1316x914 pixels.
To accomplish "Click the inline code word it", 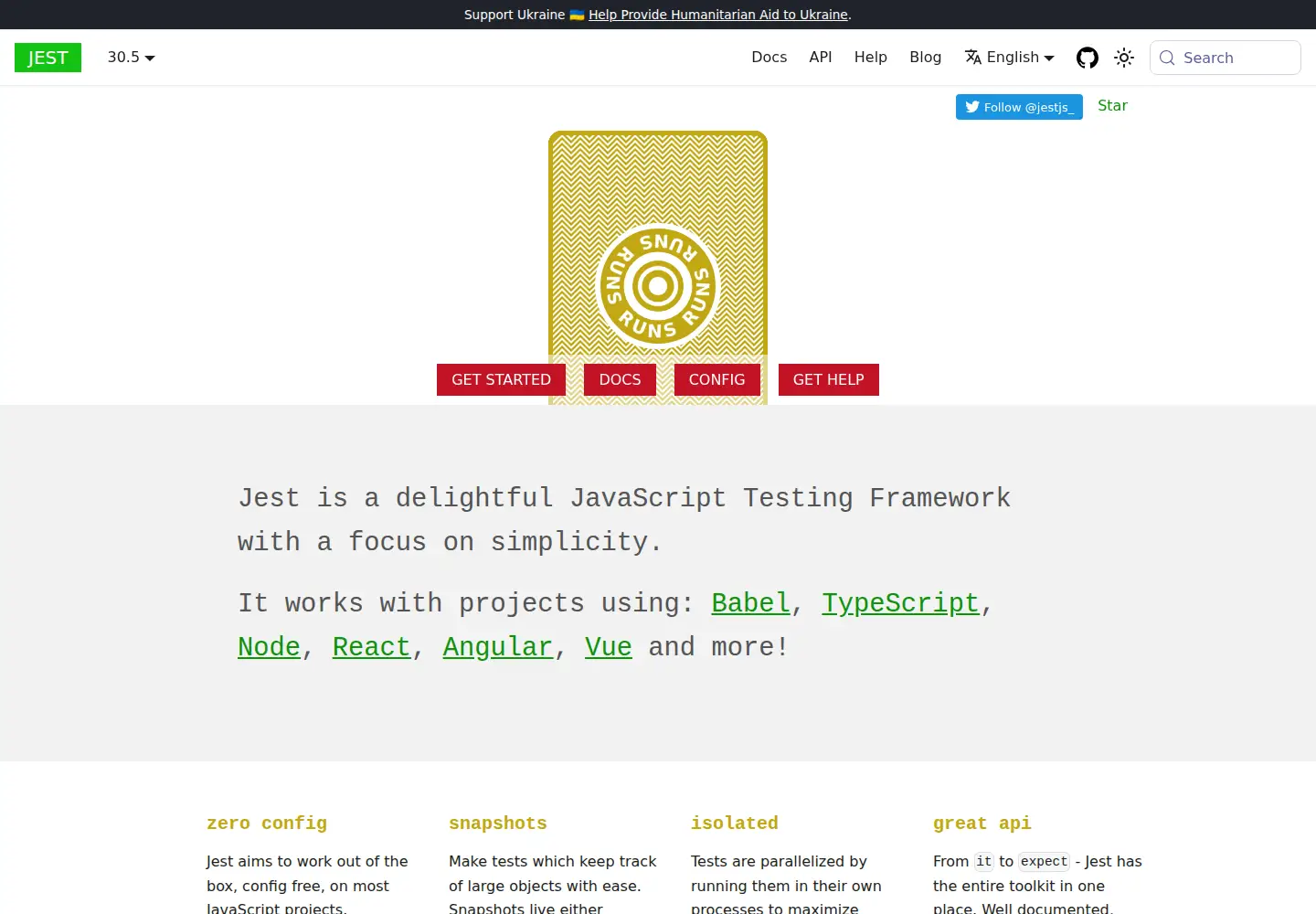I will pyautogui.click(x=983, y=861).
